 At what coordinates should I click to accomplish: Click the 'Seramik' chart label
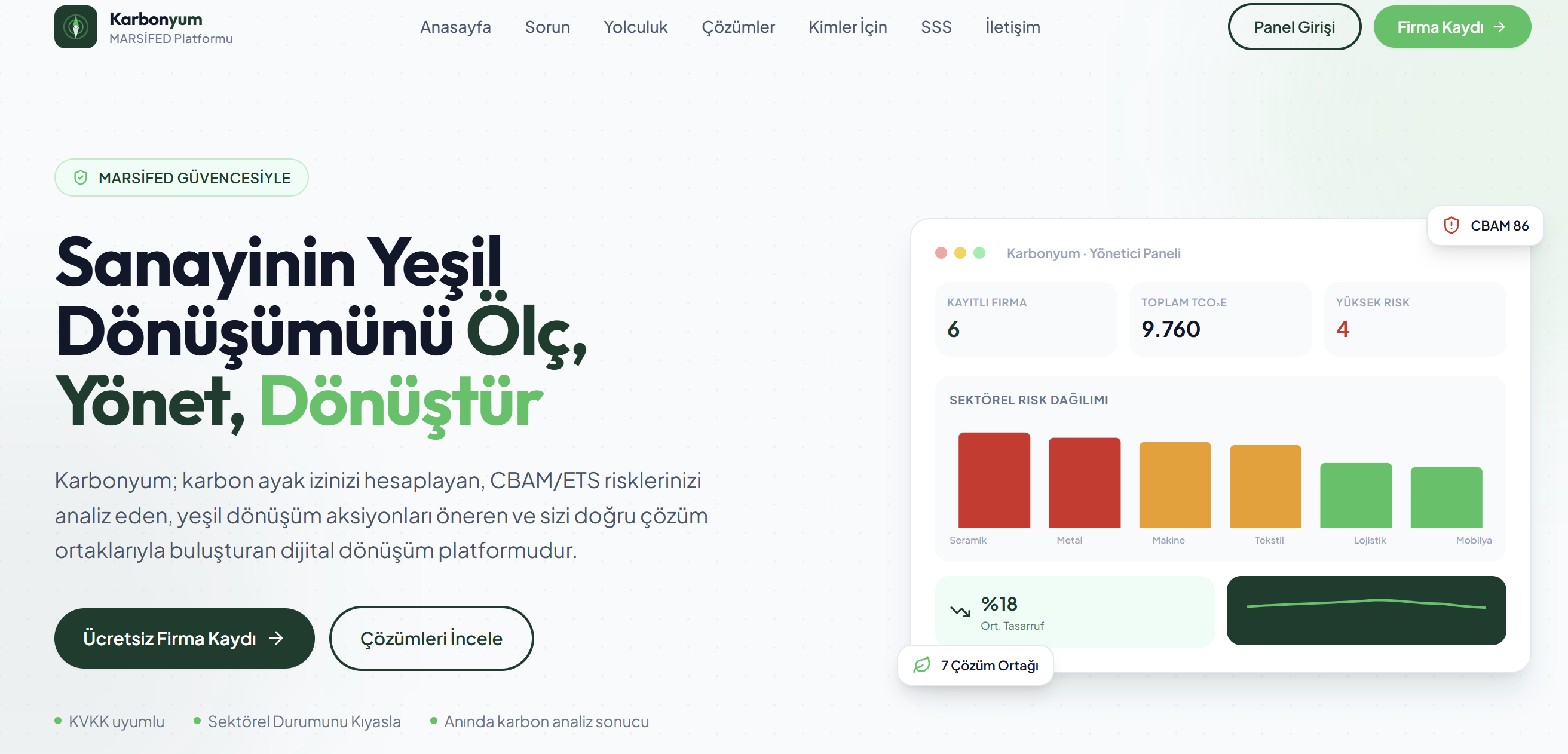pyautogui.click(x=967, y=540)
